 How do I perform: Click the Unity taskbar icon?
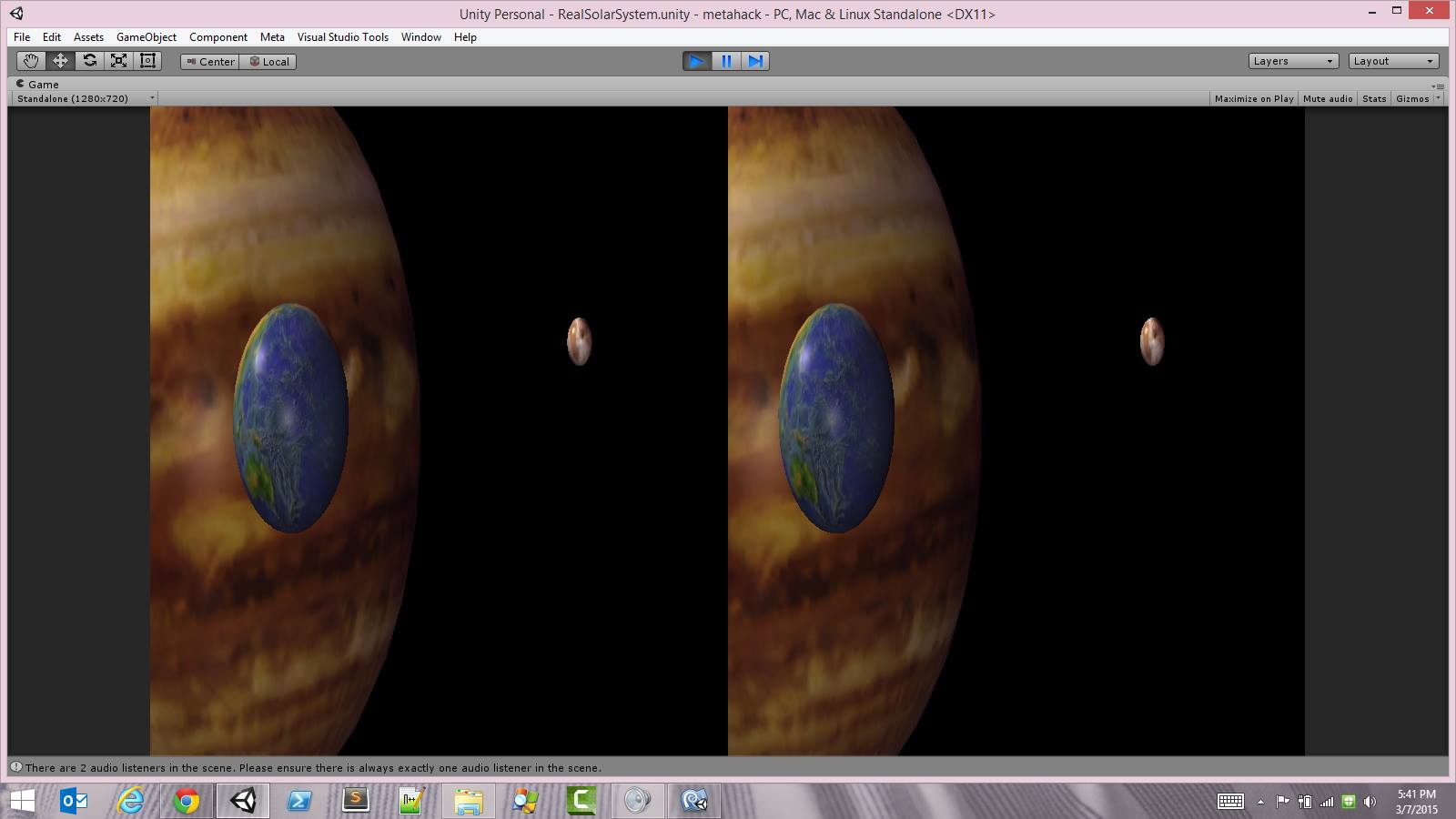click(x=243, y=801)
